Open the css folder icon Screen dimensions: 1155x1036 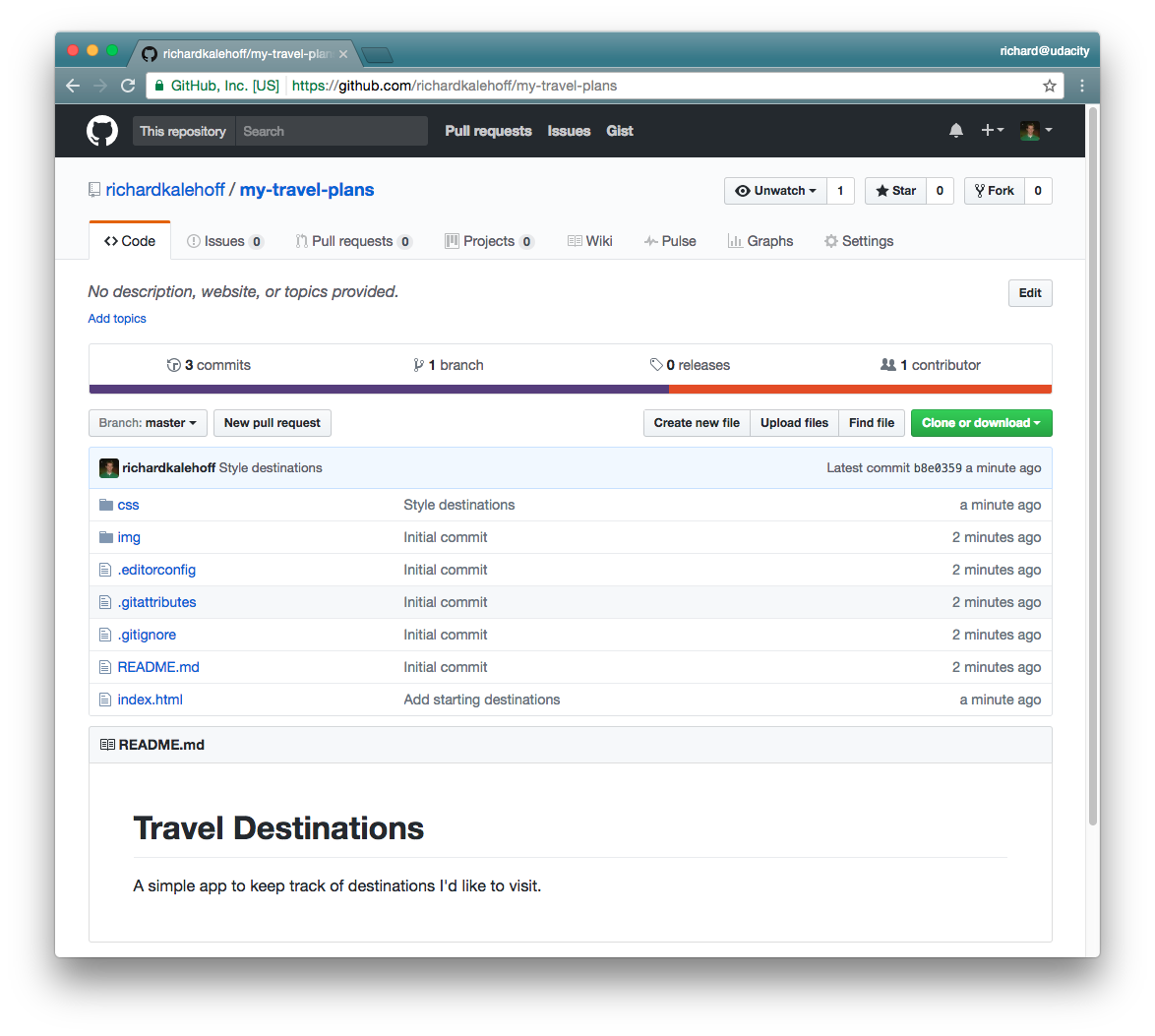point(105,504)
